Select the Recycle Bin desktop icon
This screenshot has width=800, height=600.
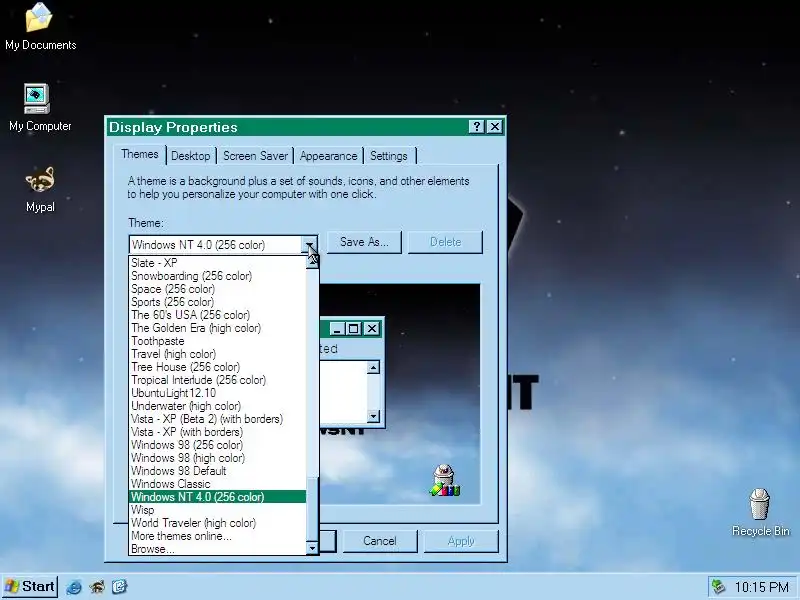pyautogui.click(x=760, y=512)
